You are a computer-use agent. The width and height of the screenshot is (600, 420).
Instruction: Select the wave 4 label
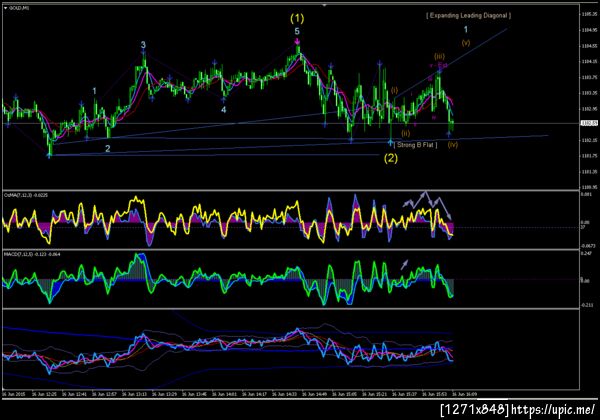(223, 110)
